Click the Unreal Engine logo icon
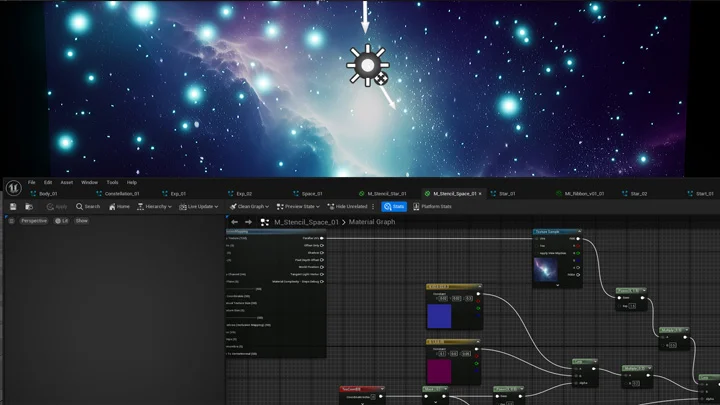The image size is (720, 405). [x=13, y=187]
